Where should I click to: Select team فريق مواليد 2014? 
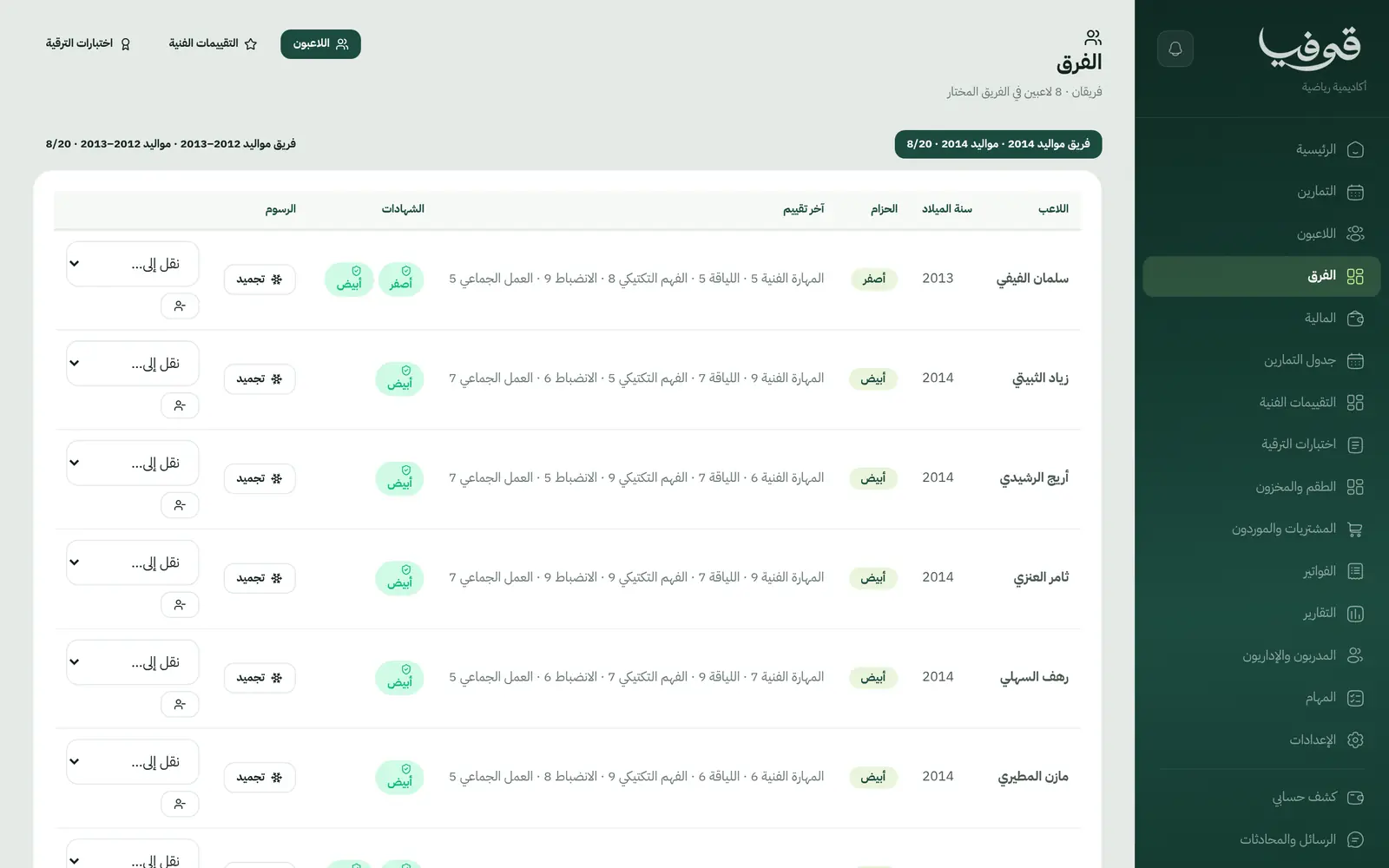[998, 144]
